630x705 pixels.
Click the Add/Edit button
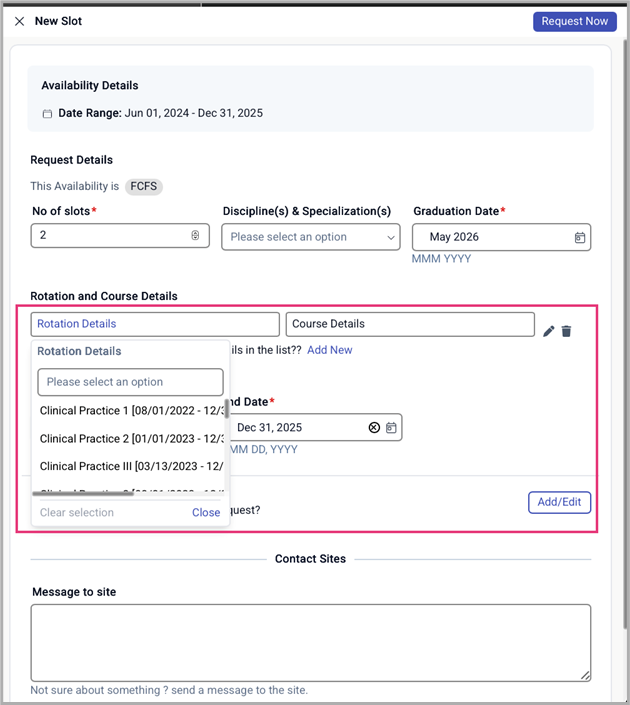click(559, 502)
